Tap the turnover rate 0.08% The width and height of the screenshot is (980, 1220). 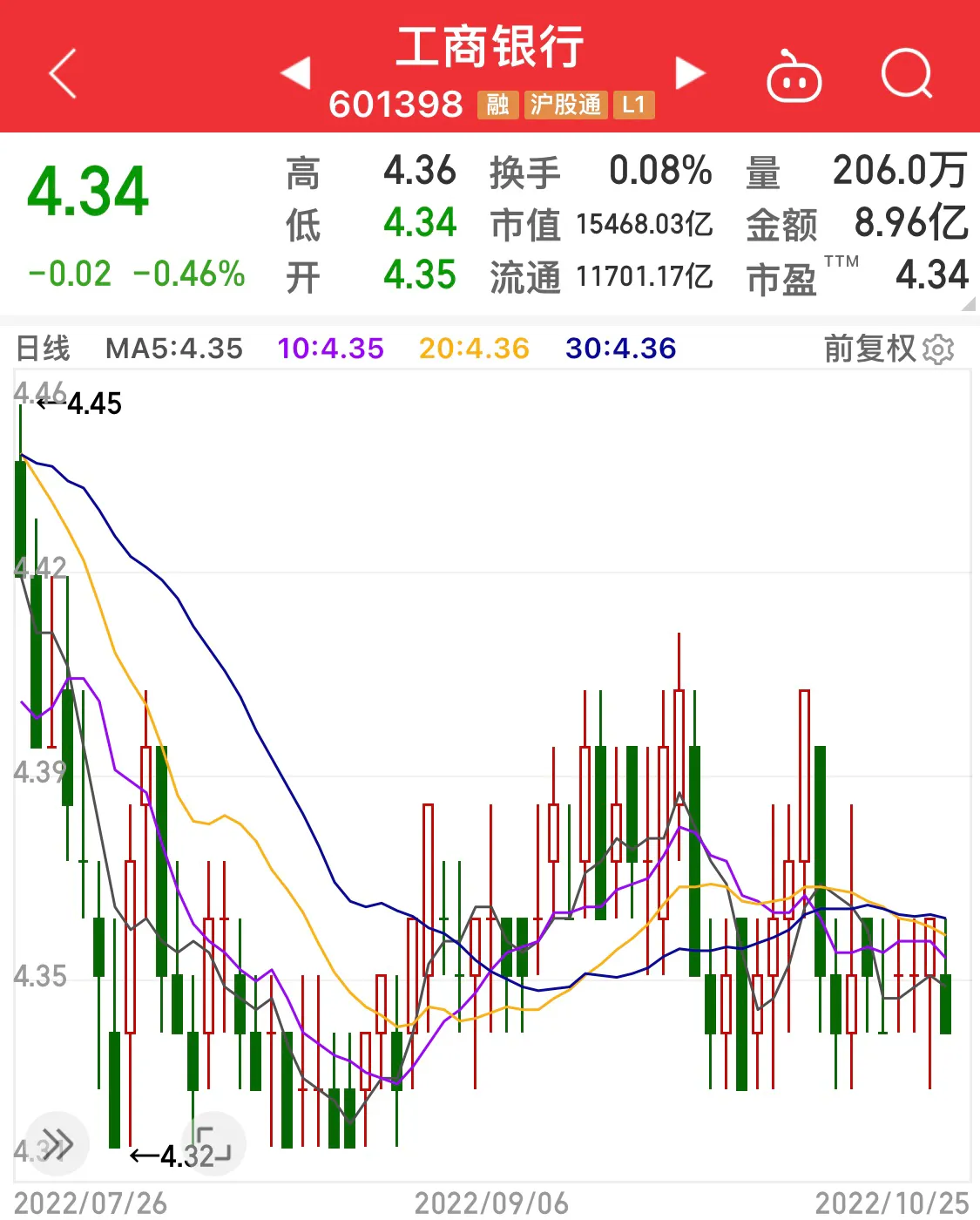point(660,171)
